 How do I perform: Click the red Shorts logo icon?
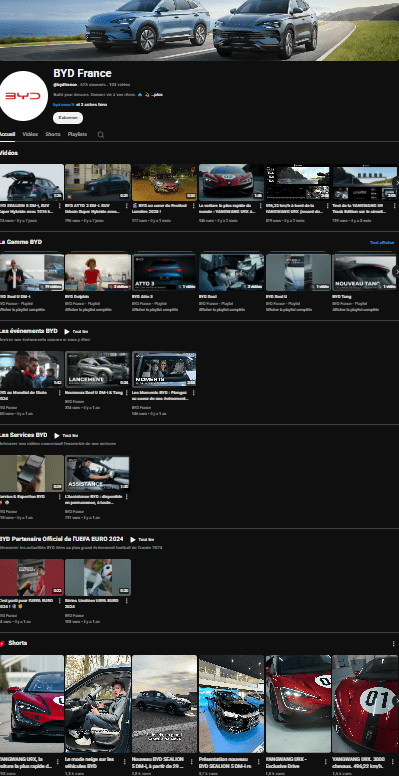[x=2, y=643]
